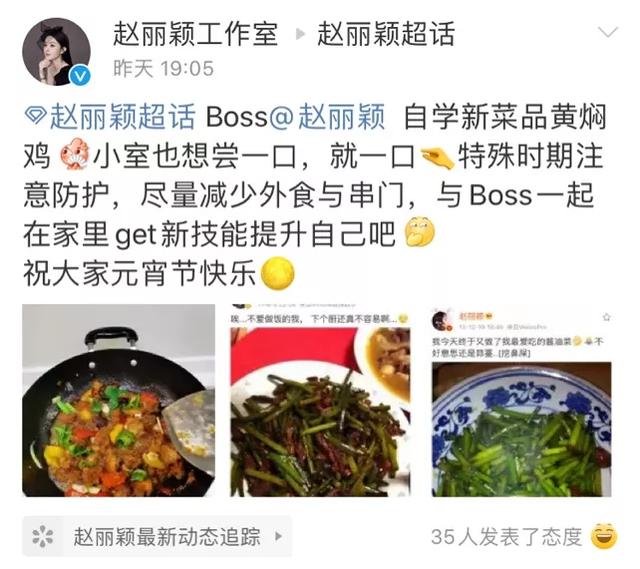Open the blue 赵丽颖超话 topic link
640x569 pixels.
click(x=122, y=117)
